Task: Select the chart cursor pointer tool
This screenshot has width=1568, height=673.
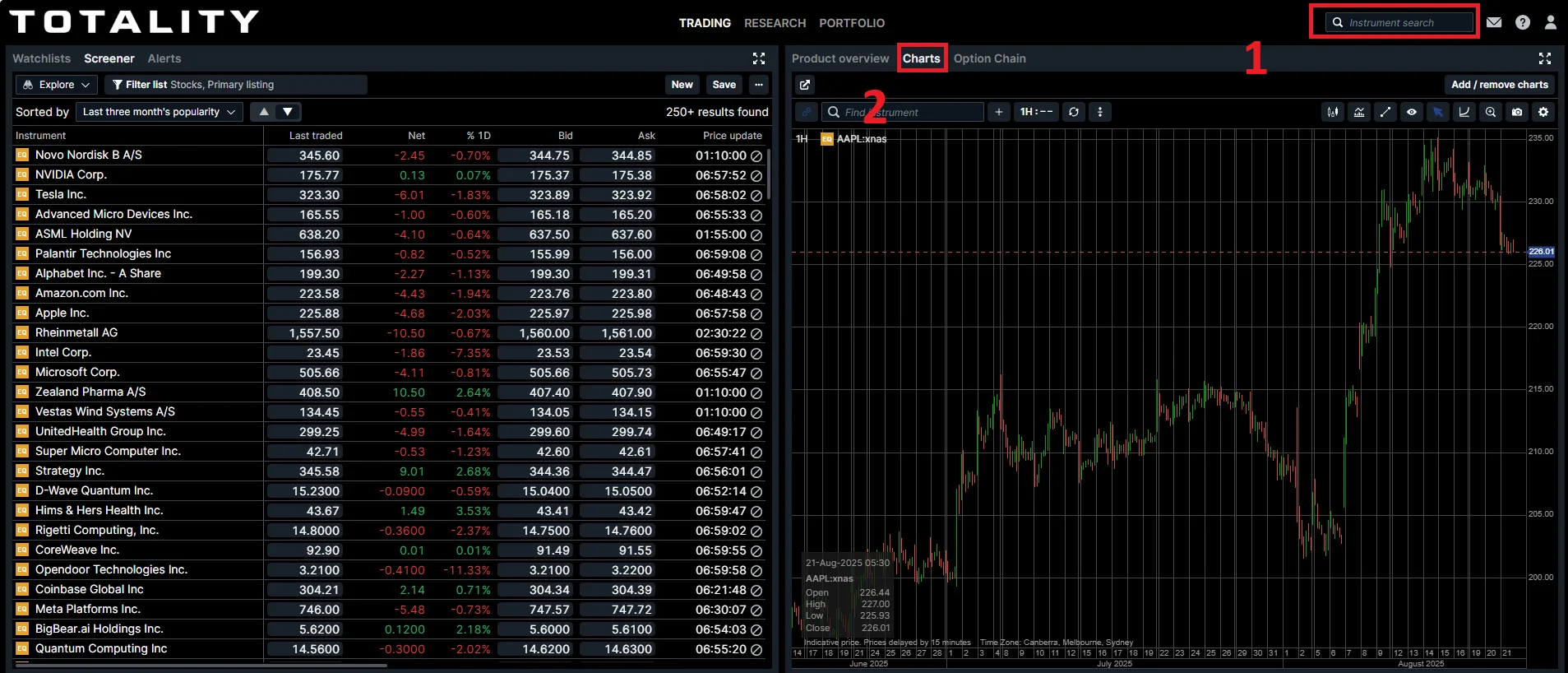Action: [x=1438, y=112]
